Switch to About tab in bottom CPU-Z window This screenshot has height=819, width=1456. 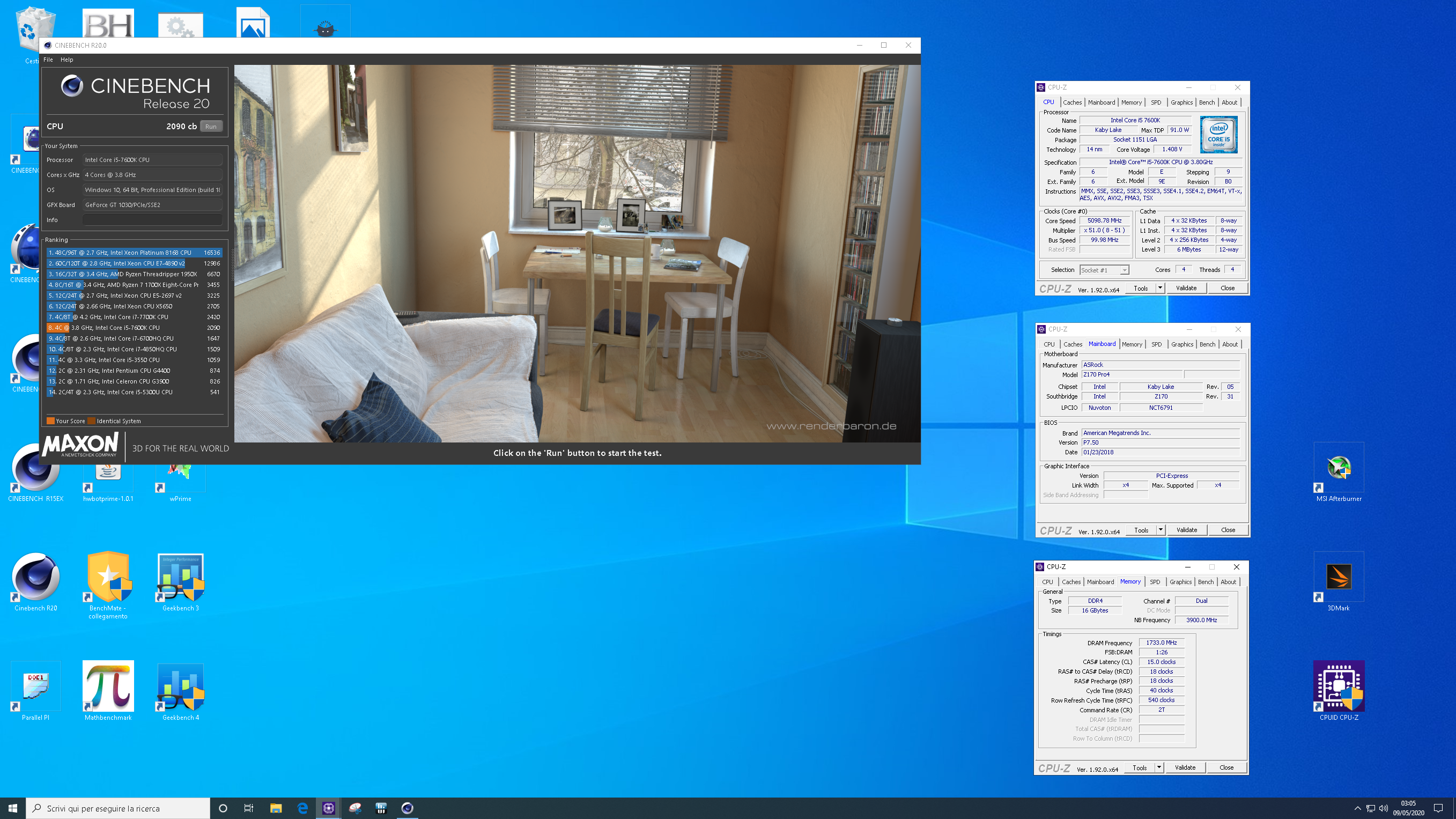pyautogui.click(x=1228, y=581)
